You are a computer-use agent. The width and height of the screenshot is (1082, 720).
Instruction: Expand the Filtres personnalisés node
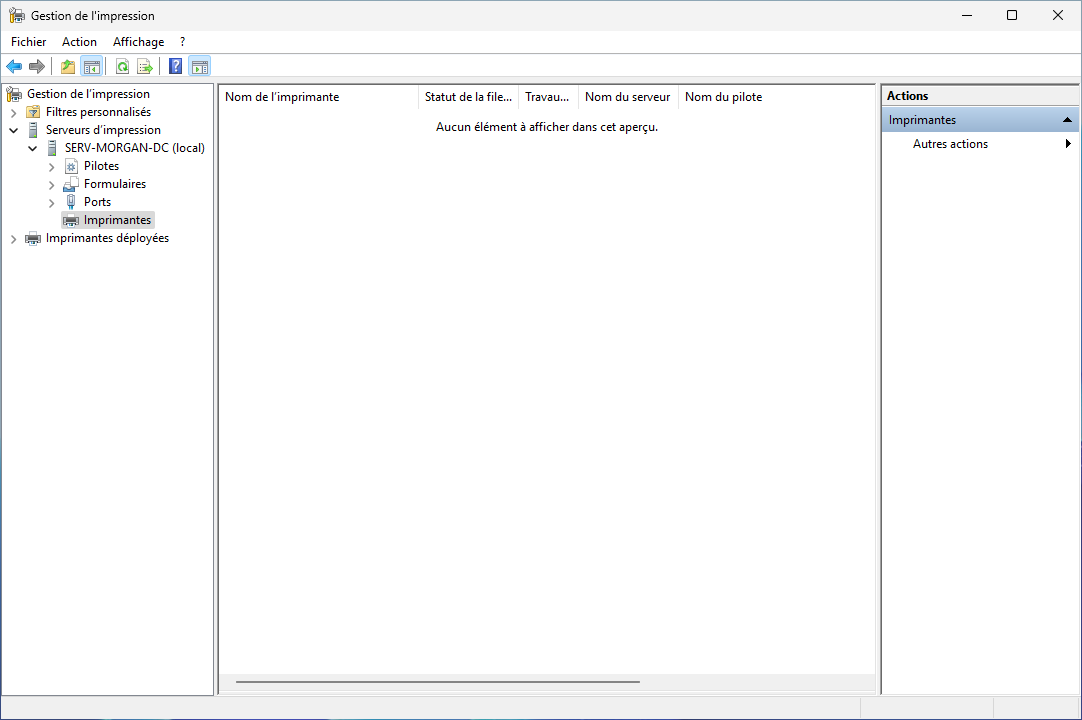click(x=14, y=112)
